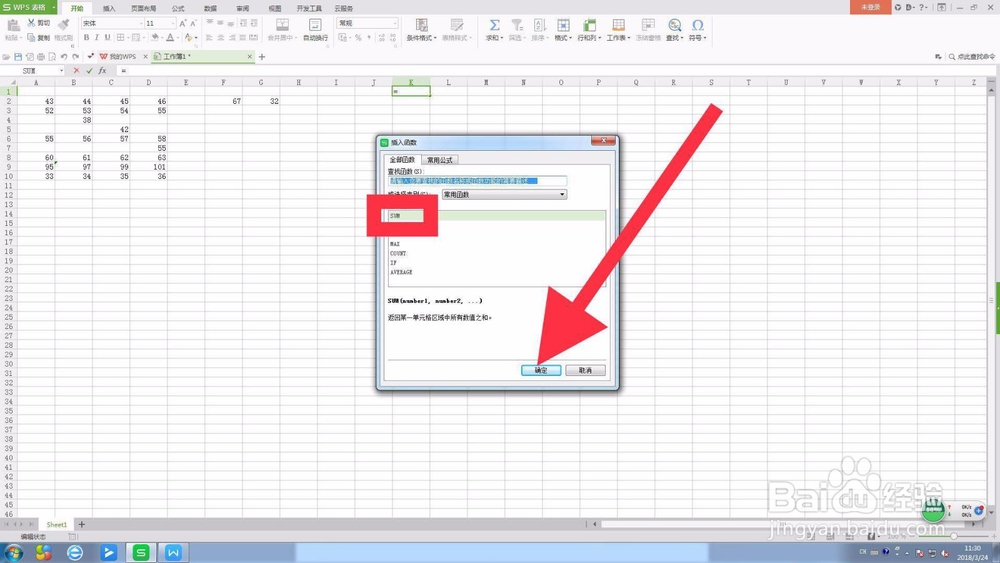1000x563 pixels.
Task: Click the 确定 button in the dialog
Action: (x=541, y=370)
